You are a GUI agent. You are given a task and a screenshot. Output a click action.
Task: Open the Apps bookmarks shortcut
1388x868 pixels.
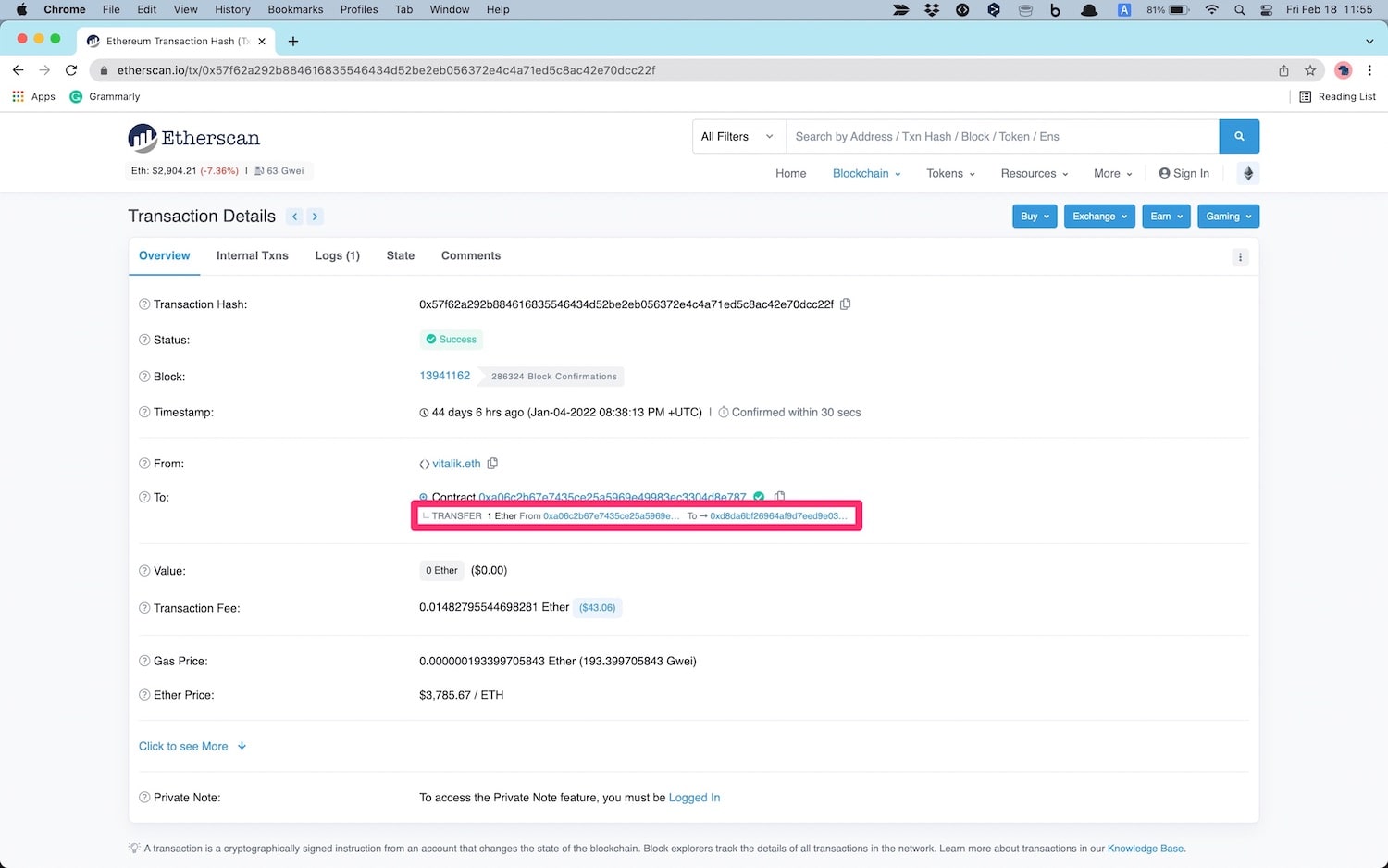(33, 96)
